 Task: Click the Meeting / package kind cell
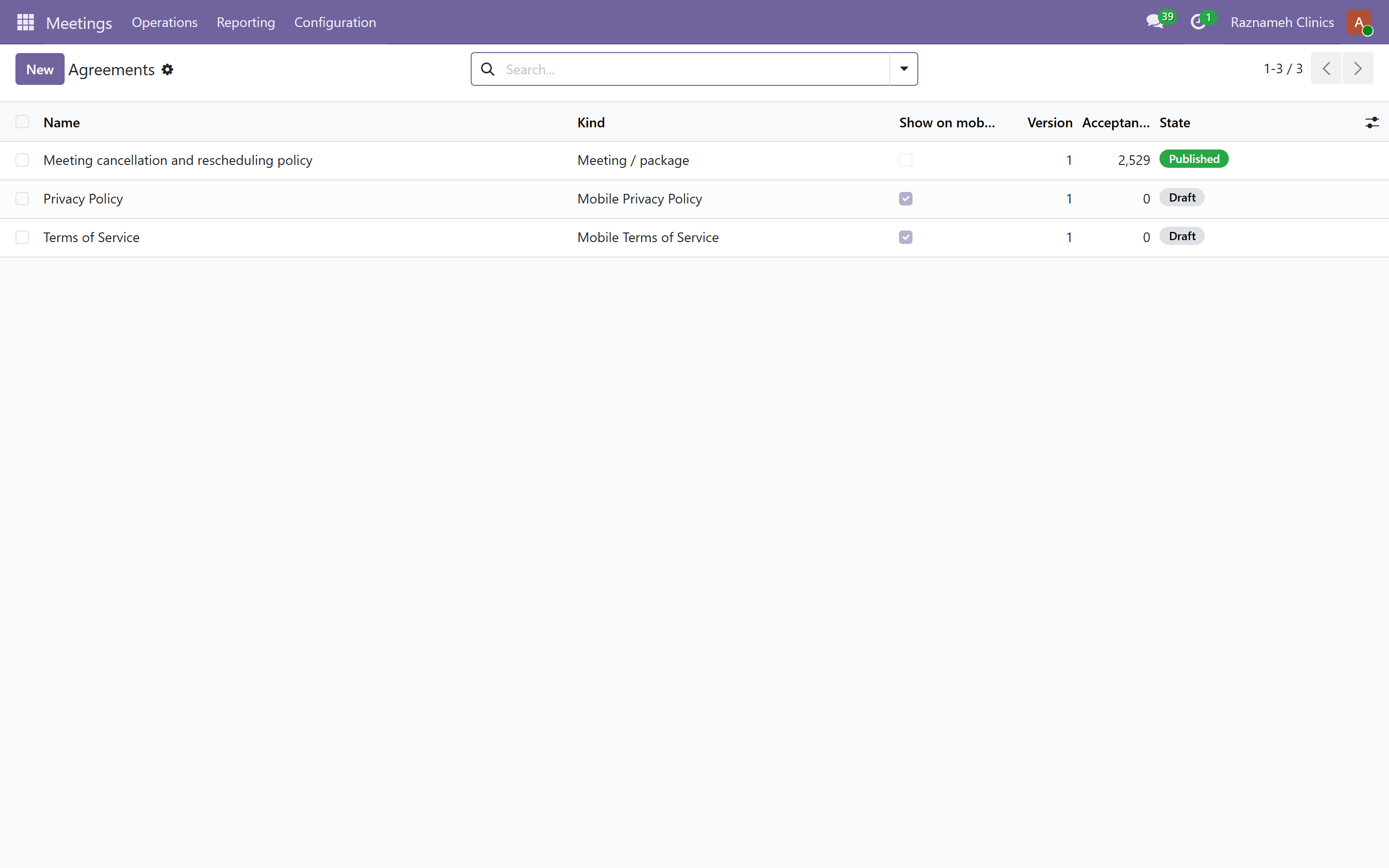(633, 160)
